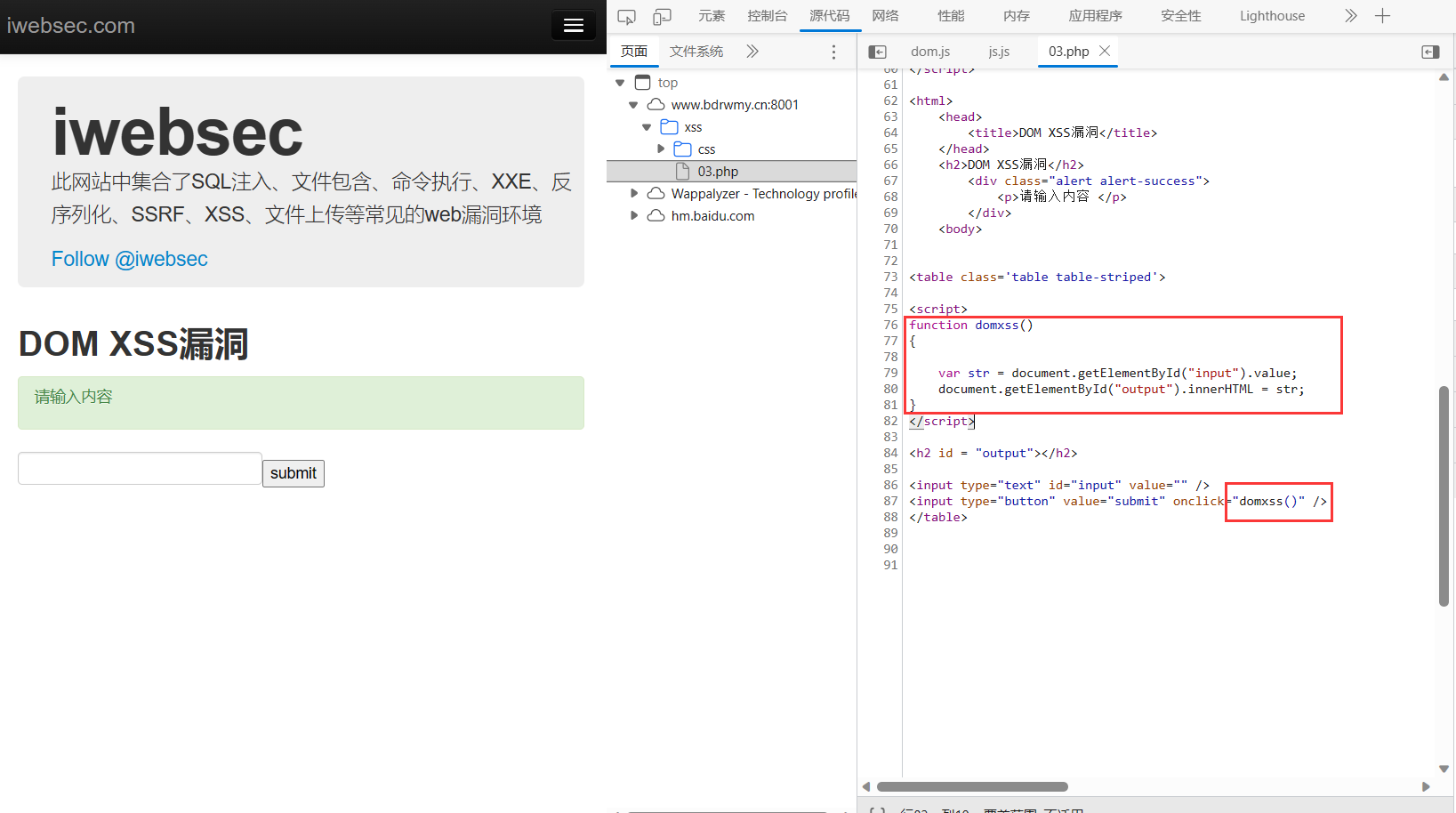
Task: Switch to the 性能 (Performance) tab
Action: [951, 16]
